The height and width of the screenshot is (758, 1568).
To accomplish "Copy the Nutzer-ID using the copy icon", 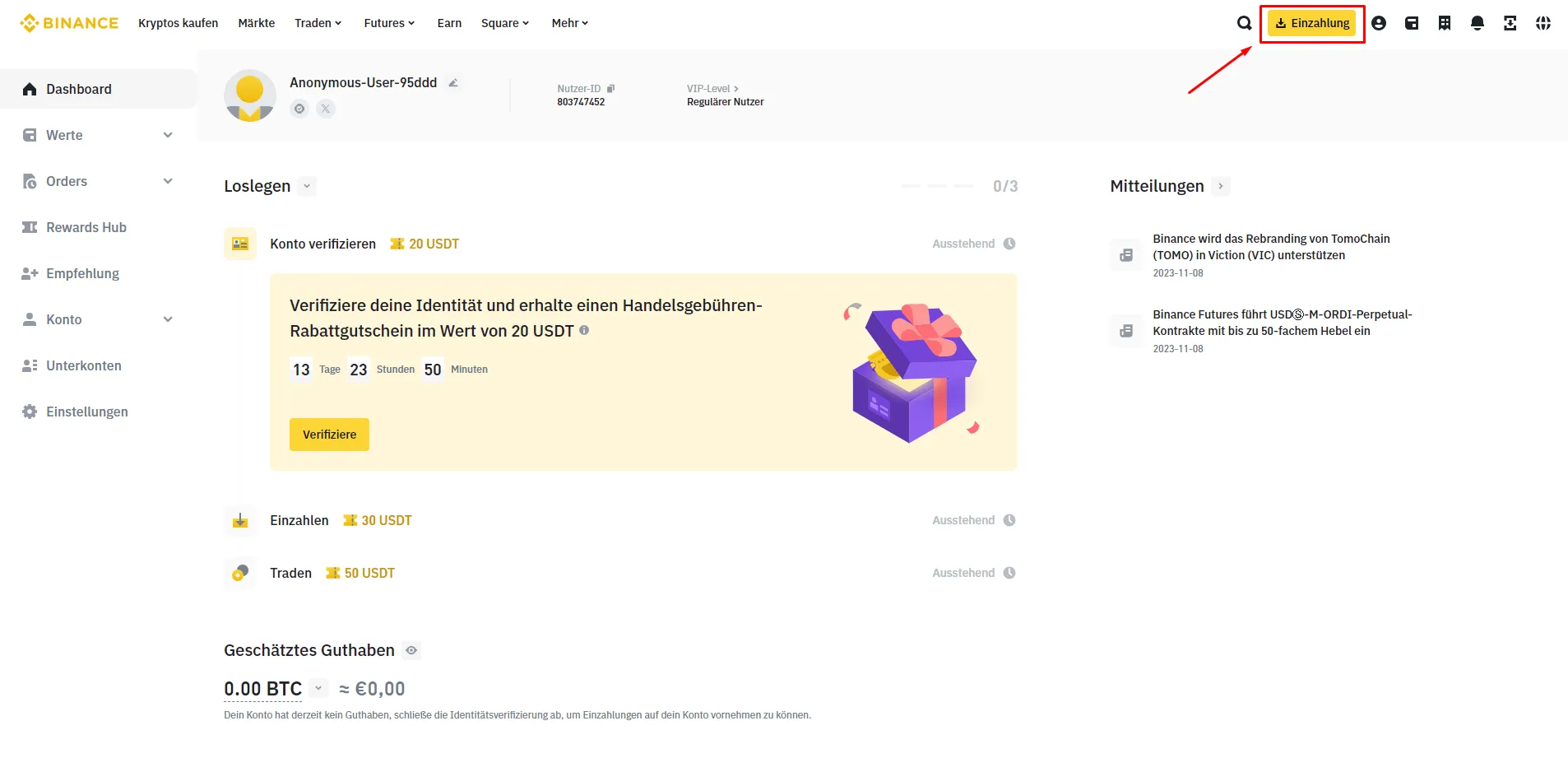I will 610,88.
